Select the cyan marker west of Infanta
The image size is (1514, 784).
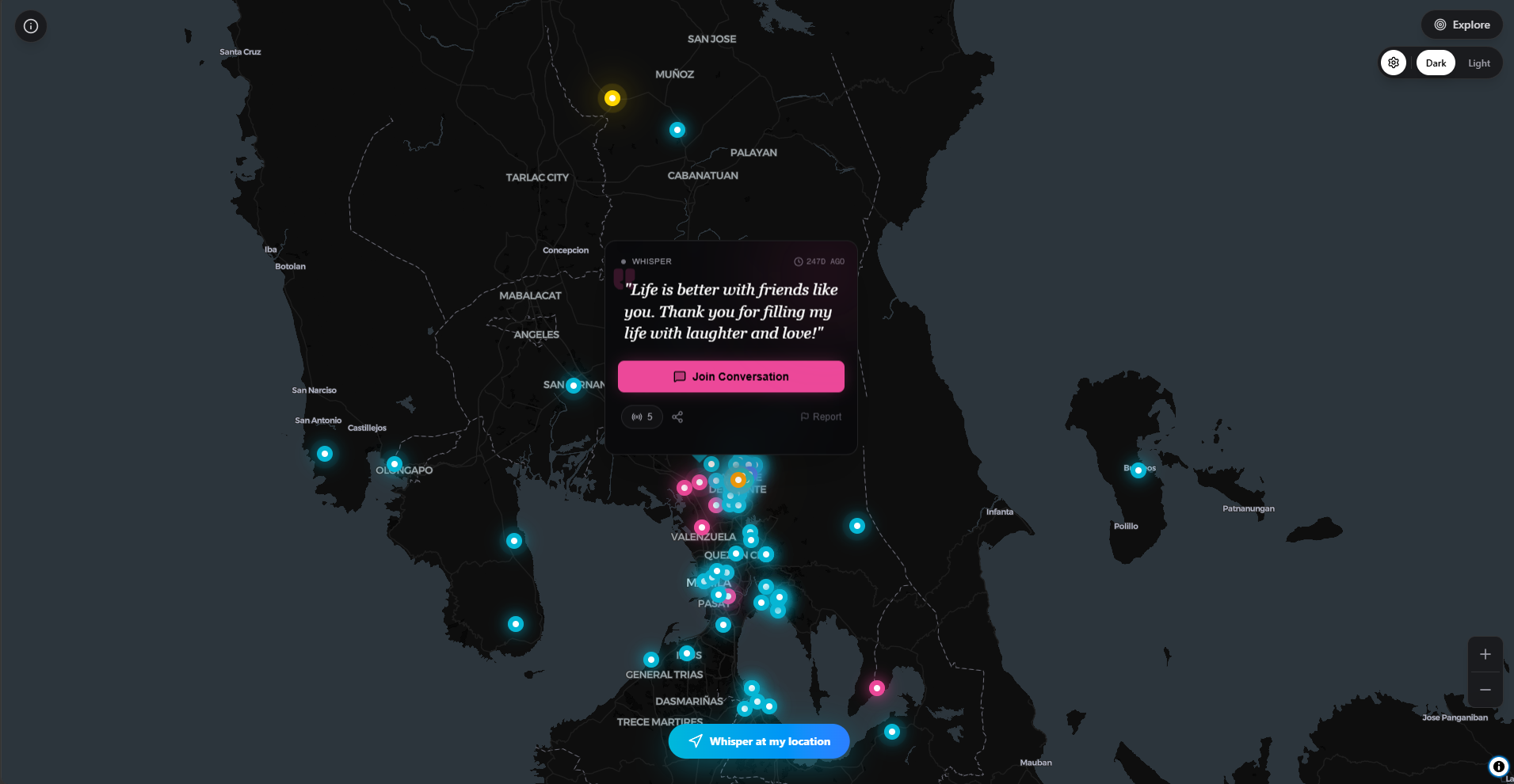(x=856, y=526)
